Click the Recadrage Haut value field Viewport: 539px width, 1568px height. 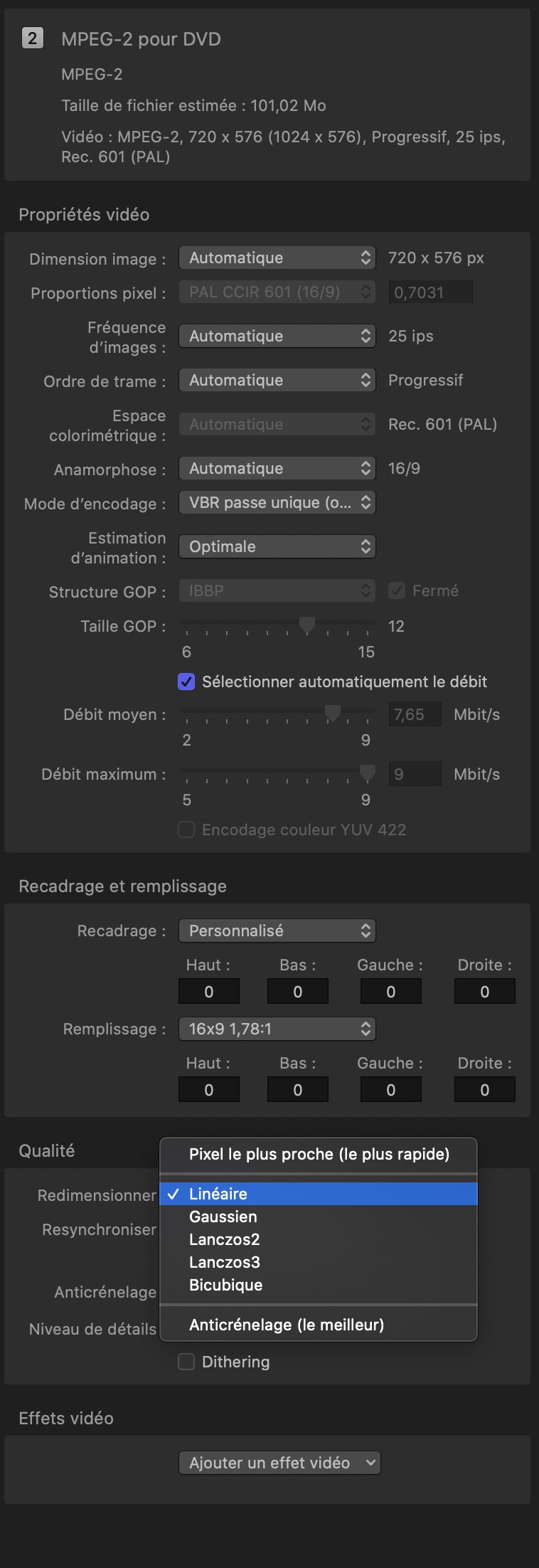[x=208, y=992]
